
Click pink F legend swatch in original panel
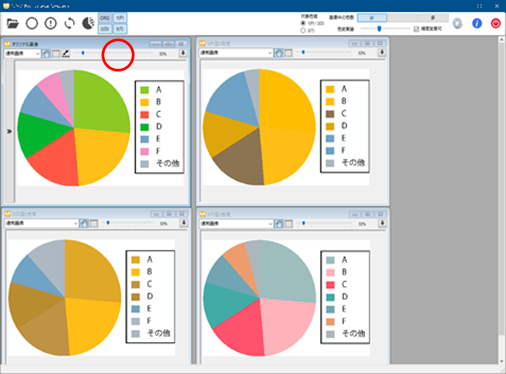(x=144, y=151)
